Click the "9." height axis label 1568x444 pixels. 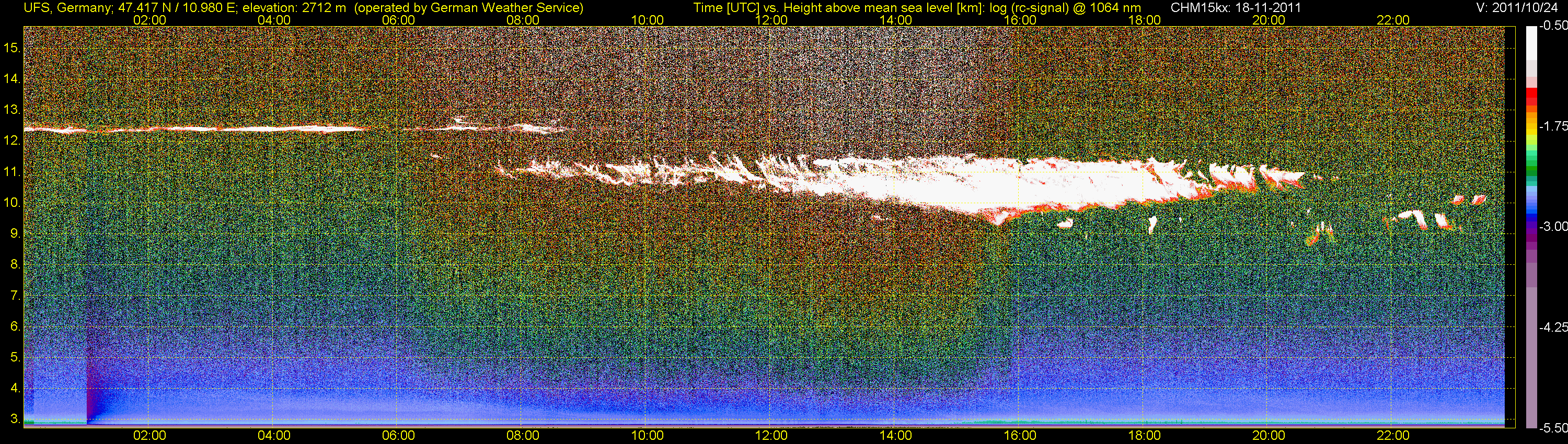(x=16, y=233)
